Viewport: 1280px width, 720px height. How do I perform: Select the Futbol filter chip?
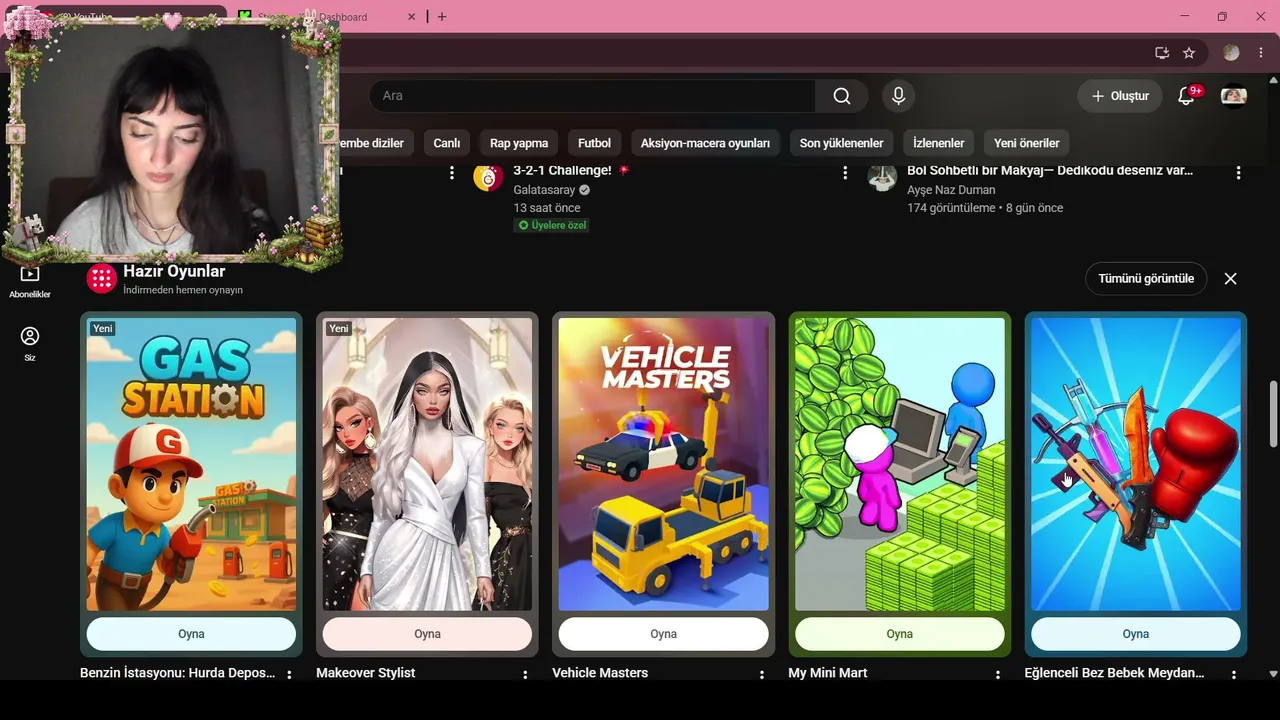tap(594, 143)
